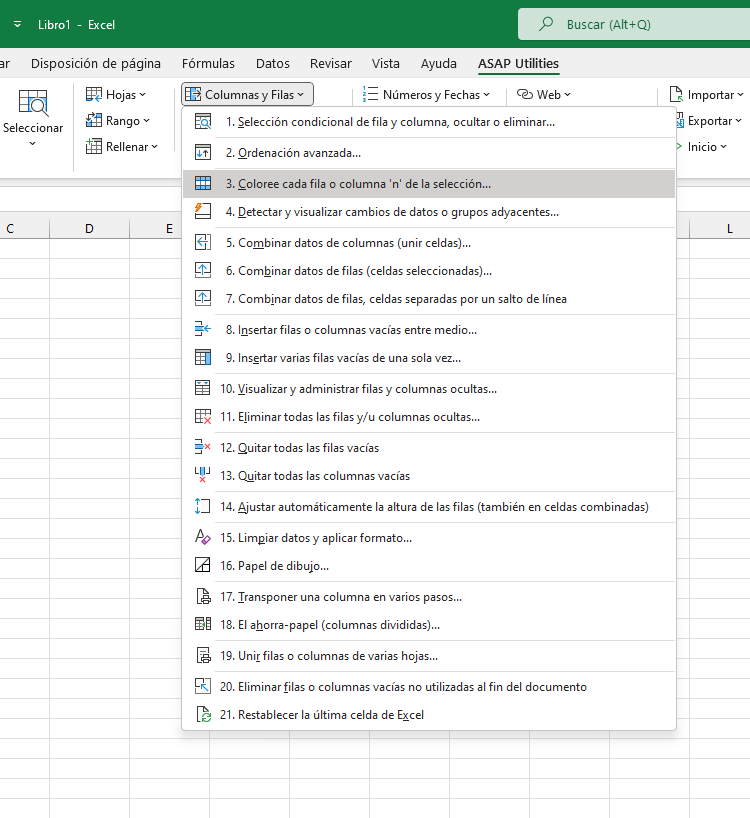Open the Rellenar dropdown
This screenshot has width=750, height=818.
(x=122, y=147)
